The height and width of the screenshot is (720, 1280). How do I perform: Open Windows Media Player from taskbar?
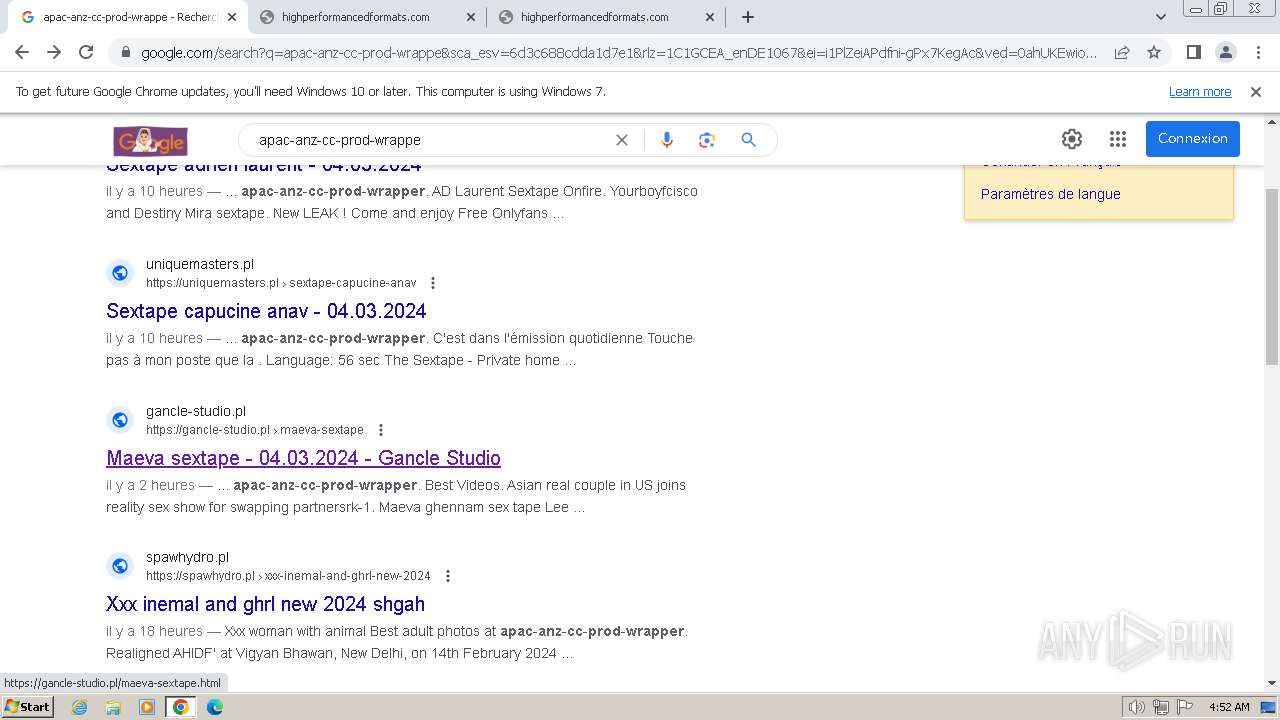(147, 707)
